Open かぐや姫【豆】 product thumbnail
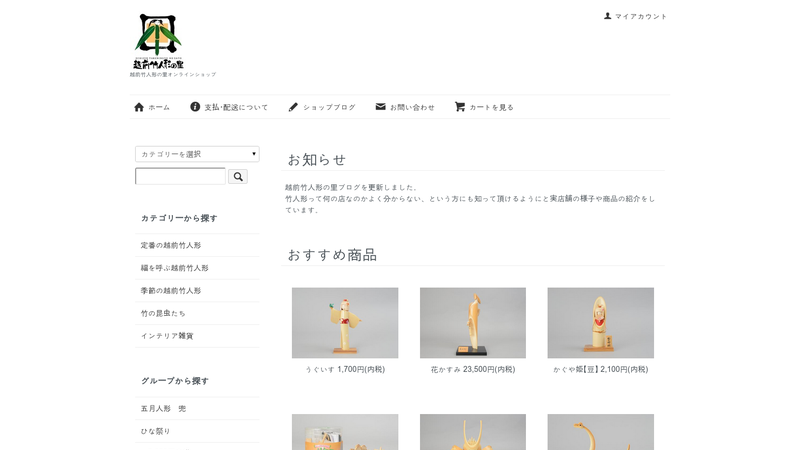Viewport: 800px width, 450px height. (x=601, y=322)
